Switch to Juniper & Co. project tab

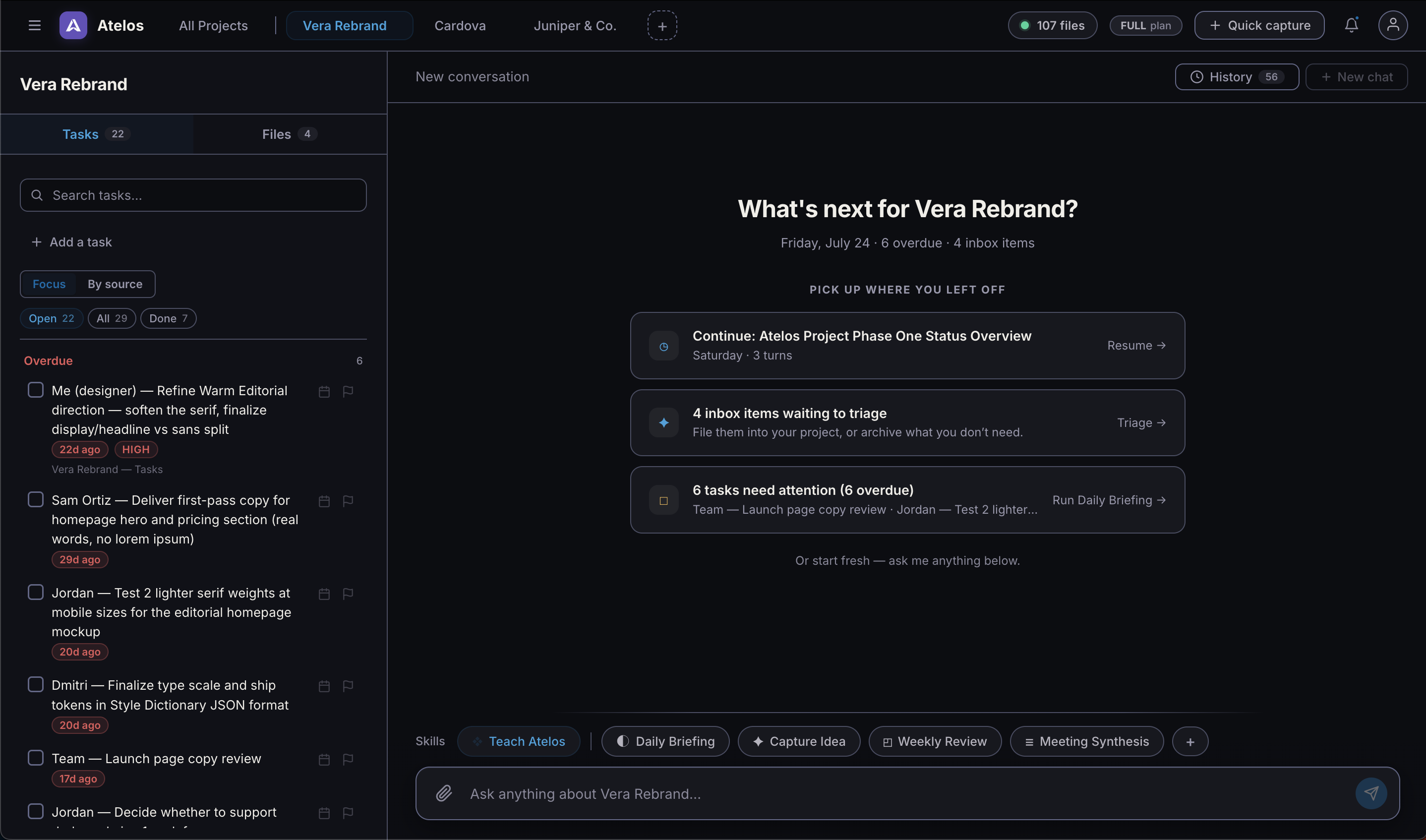pos(575,25)
